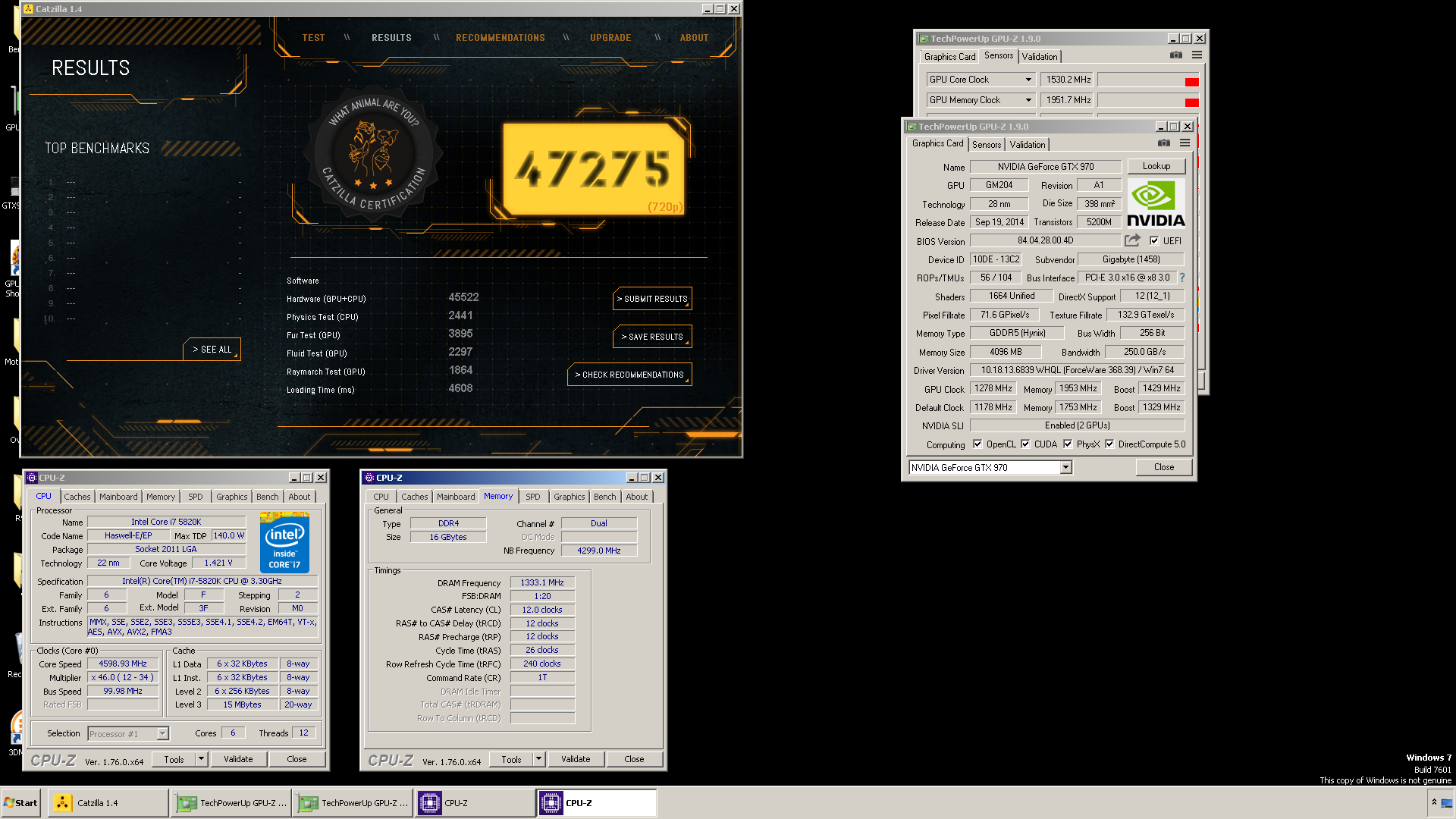The image size is (1456, 819).
Task: Open the Processor #1 selection dropdown
Action: [162, 733]
